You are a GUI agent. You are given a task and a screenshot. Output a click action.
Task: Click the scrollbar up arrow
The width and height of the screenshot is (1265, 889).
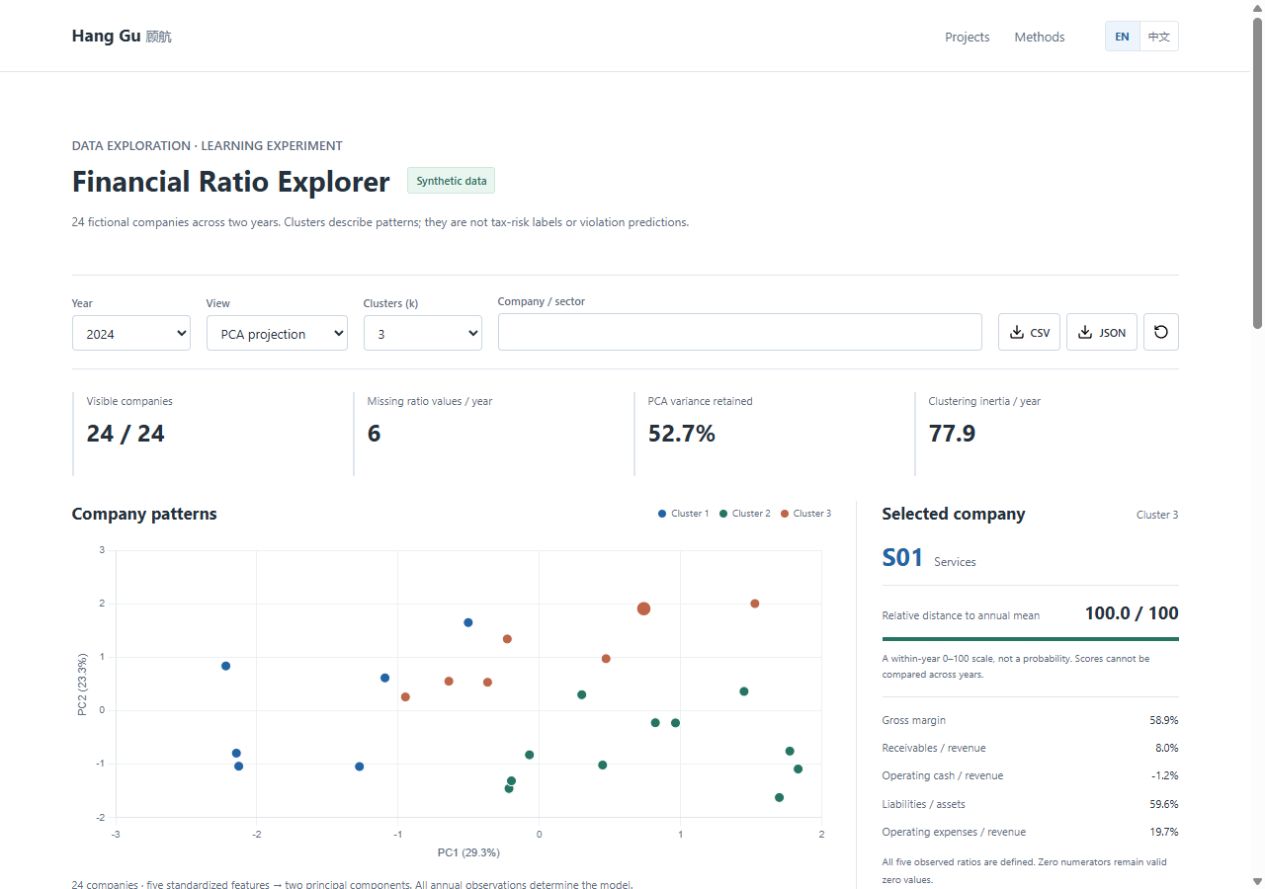pyautogui.click(x=1258, y=8)
